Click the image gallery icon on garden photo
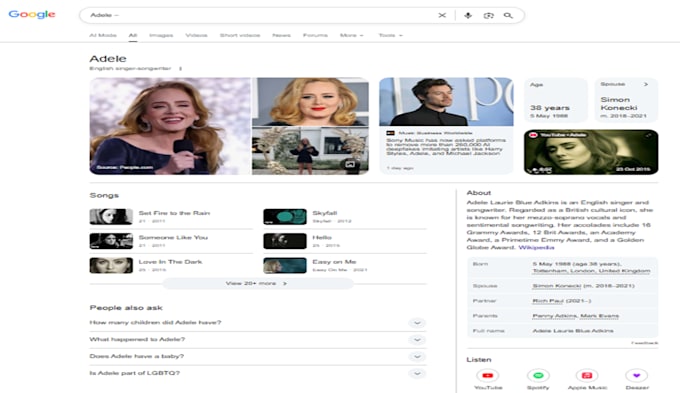This screenshot has width=680, height=393. click(x=350, y=164)
